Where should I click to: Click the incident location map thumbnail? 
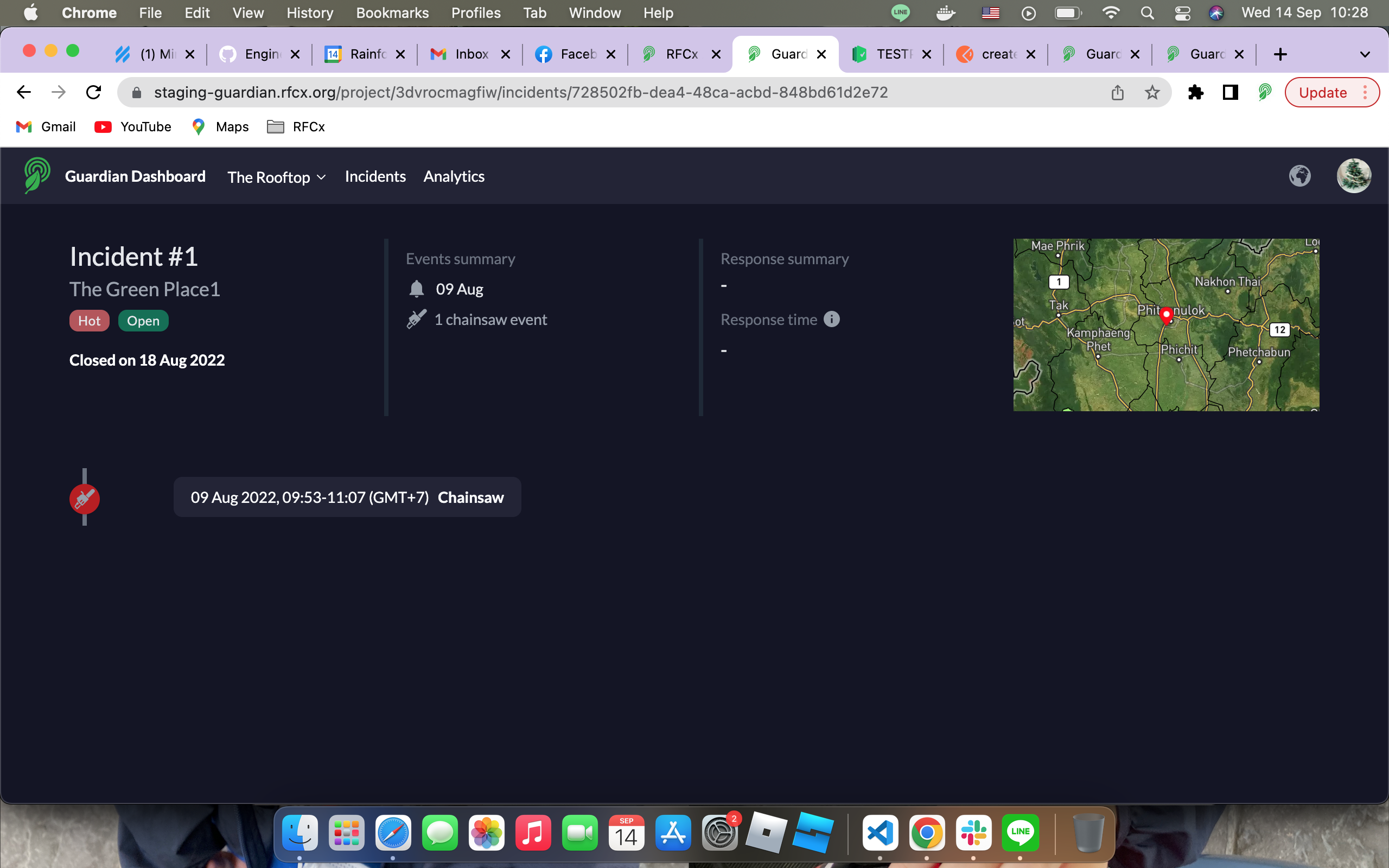tap(1165, 324)
